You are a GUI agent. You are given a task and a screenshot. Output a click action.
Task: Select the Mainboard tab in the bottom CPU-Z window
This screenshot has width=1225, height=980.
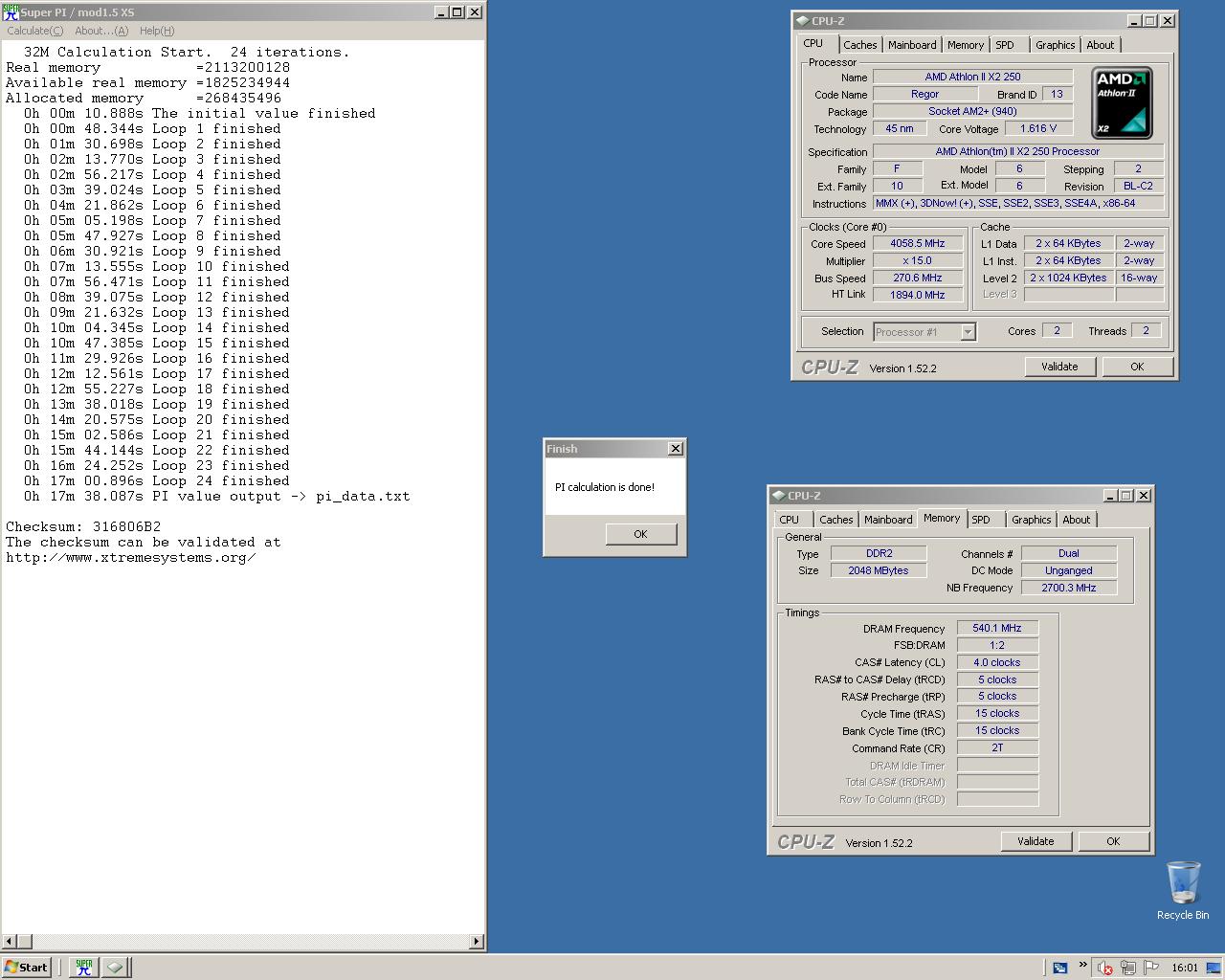[x=888, y=520]
